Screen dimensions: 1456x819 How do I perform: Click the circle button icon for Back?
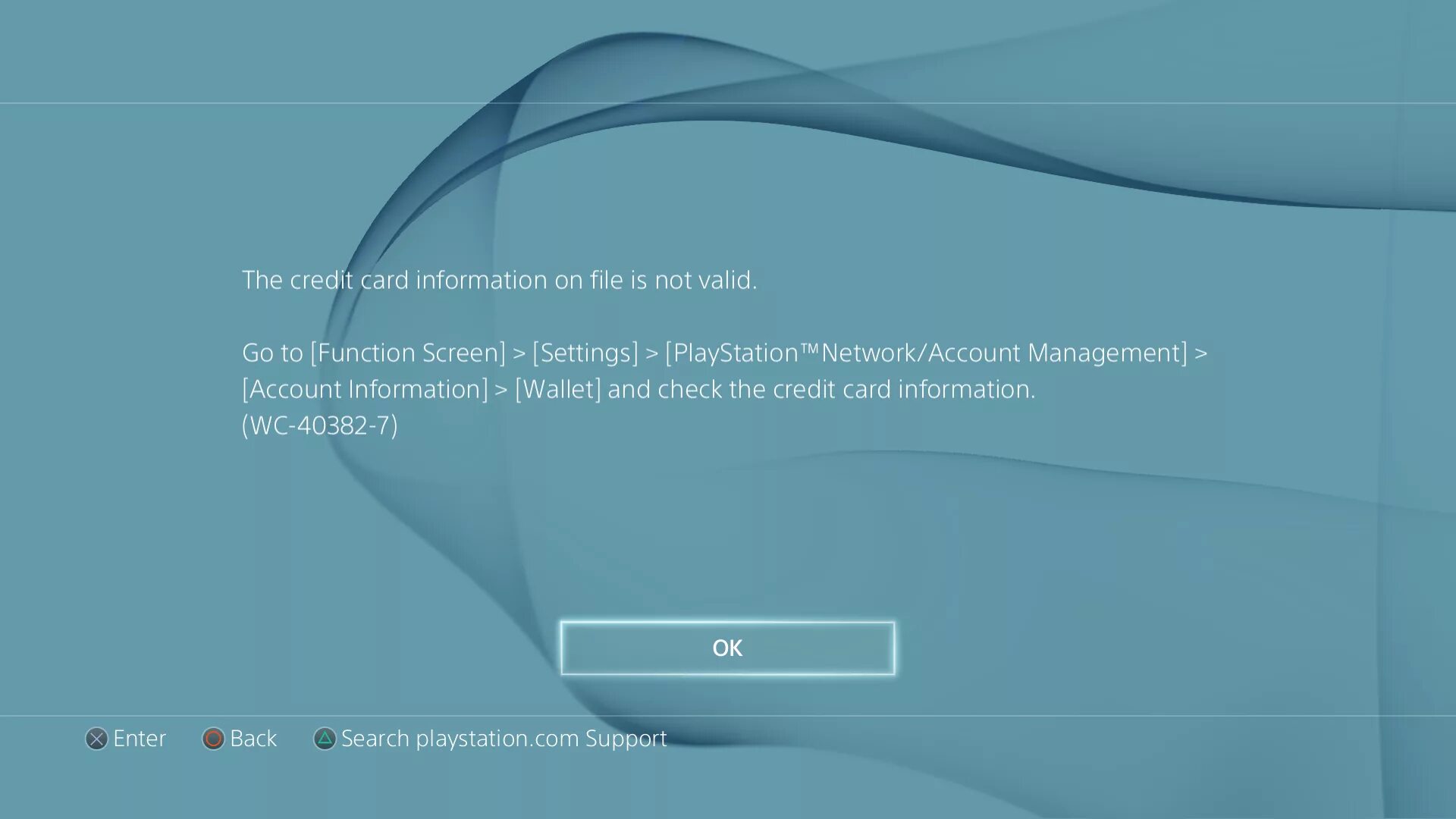coord(213,739)
